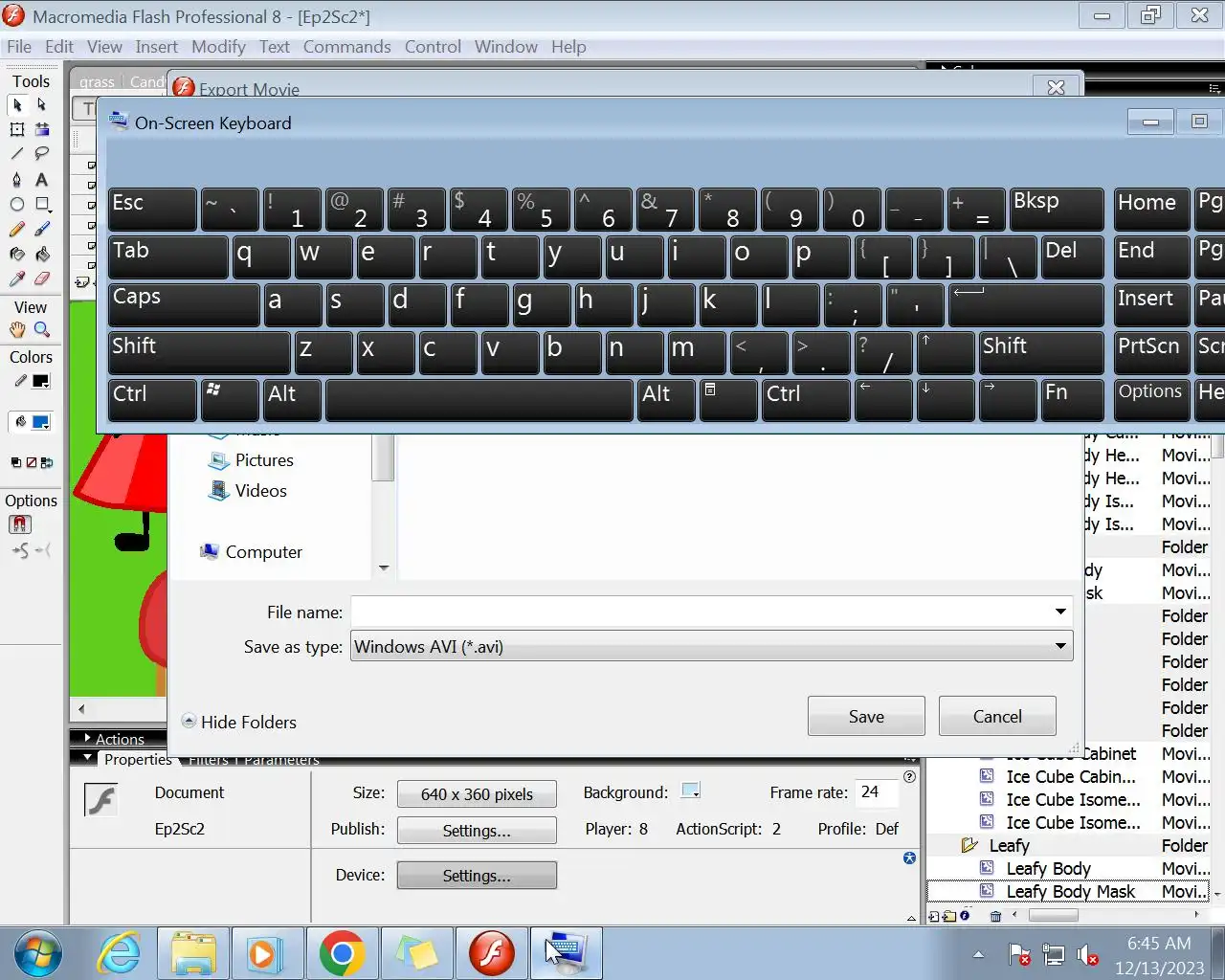
Task: Click the Swap Colors icon
Action: pyautogui.click(x=47, y=462)
